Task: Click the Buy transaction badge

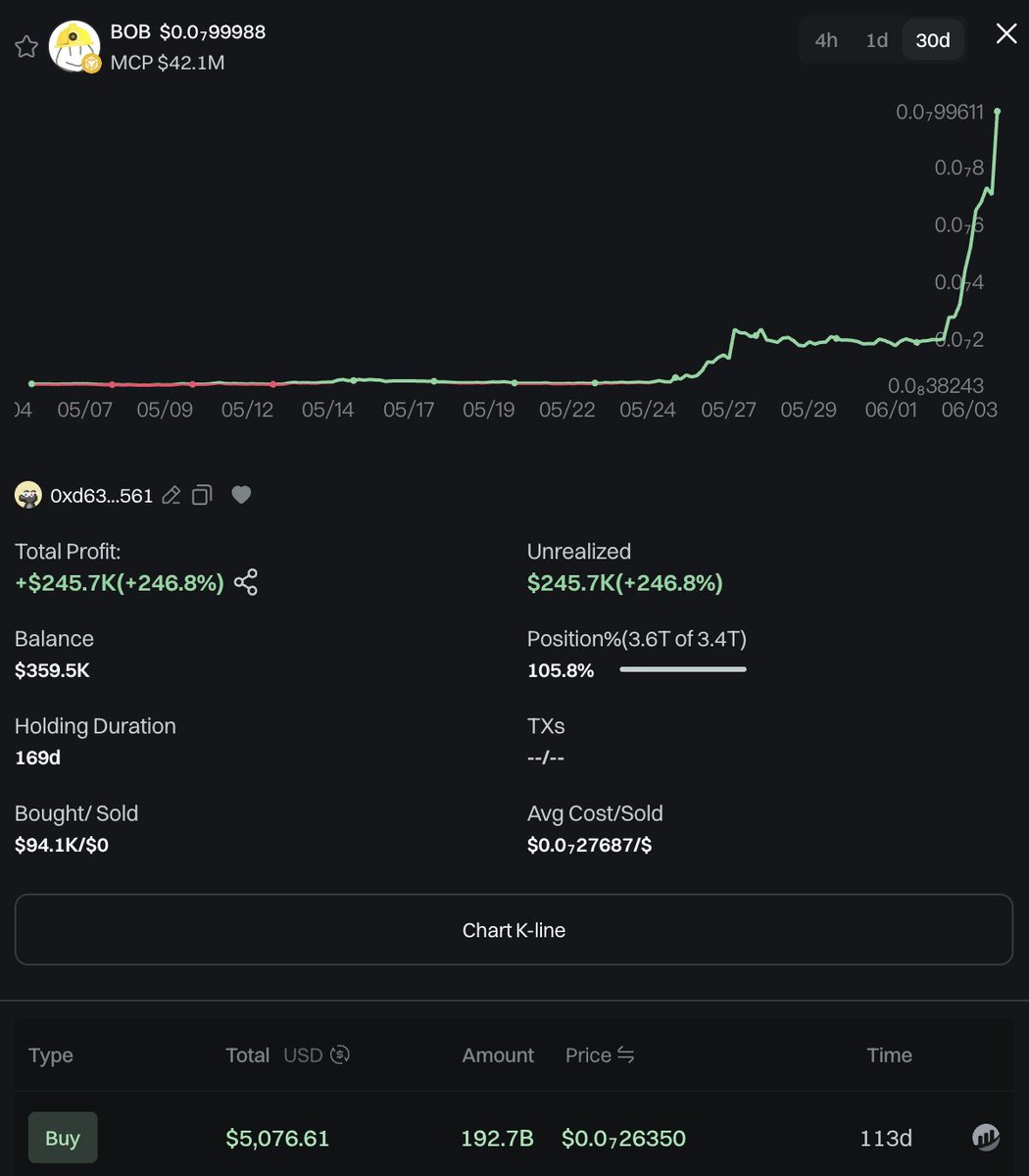Action: coord(63,1138)
